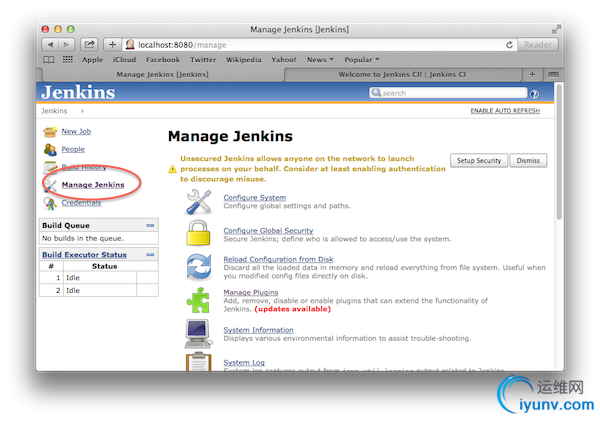
Task: Click the add bookmark plus button
Action: 112,45
